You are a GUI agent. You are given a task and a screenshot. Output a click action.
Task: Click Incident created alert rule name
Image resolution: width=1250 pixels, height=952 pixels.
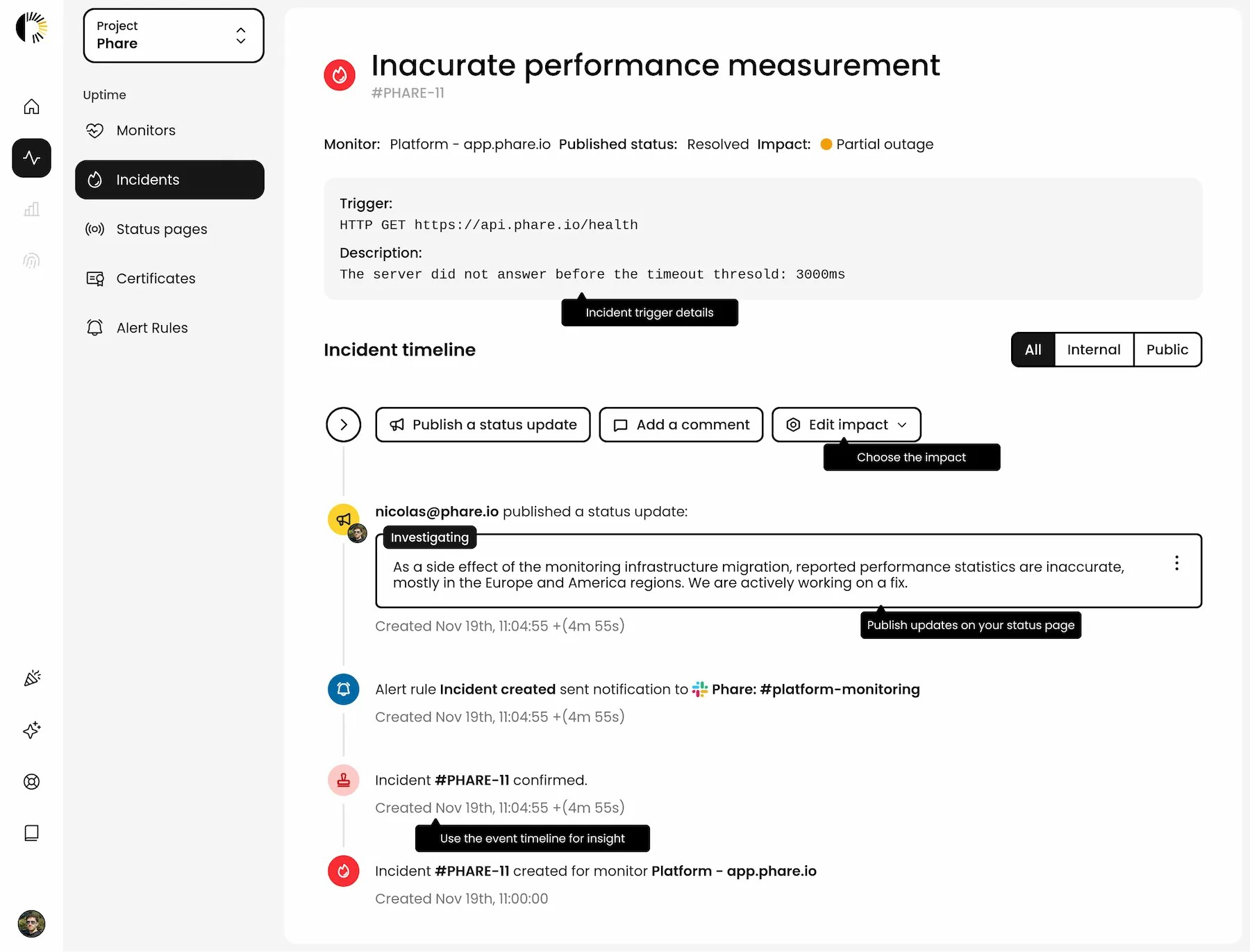pyautogui.click(x=497, y=689)
